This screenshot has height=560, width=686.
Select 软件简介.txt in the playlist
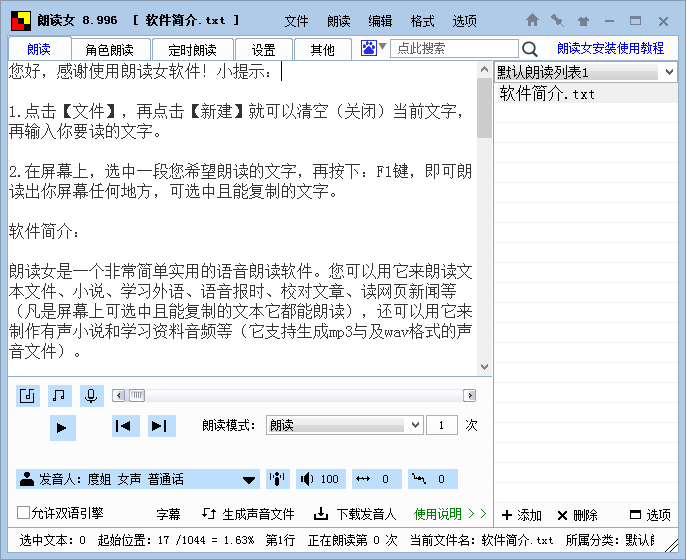click(586, 93)
